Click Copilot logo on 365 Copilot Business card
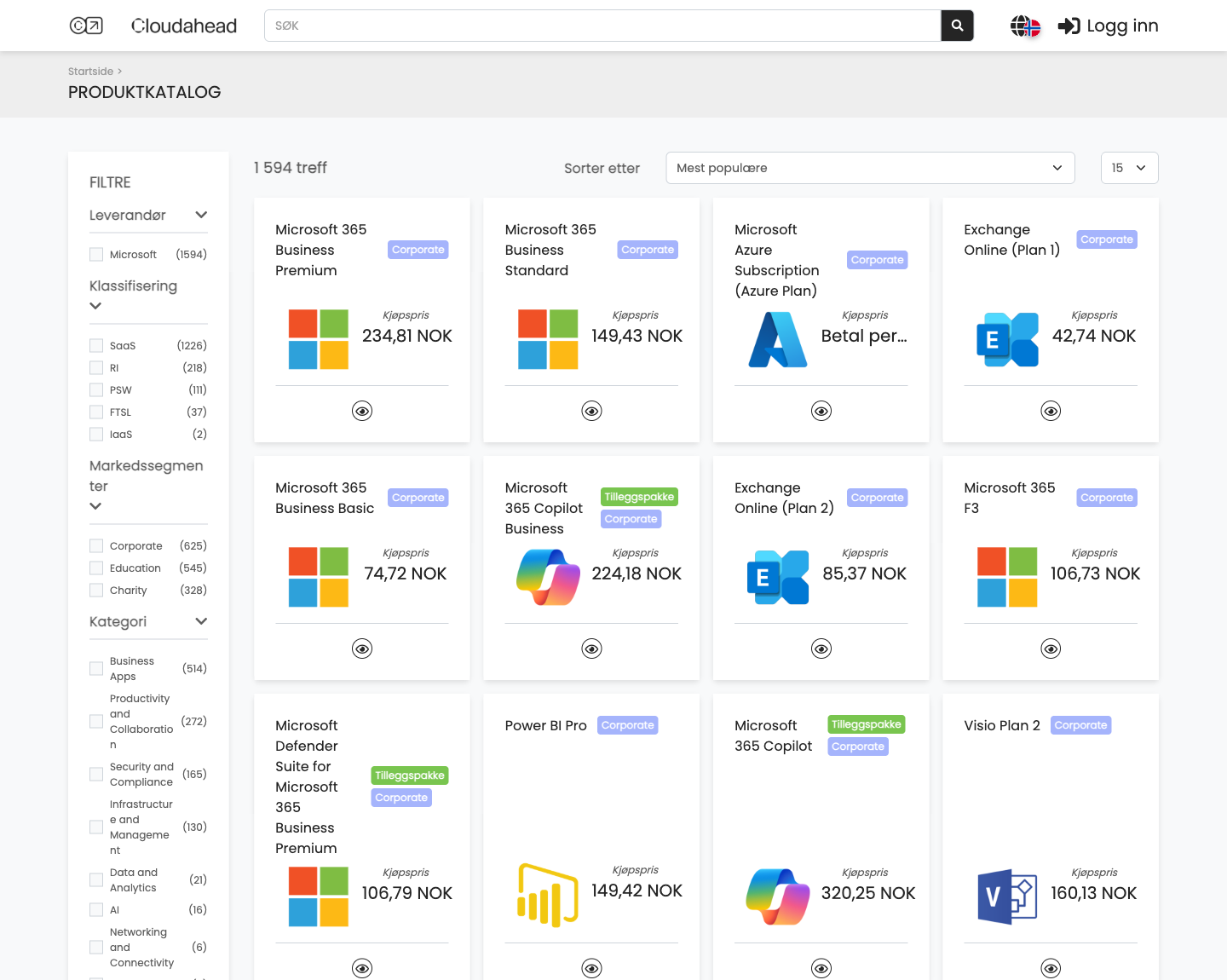Viewport: 1227px width, 980px height. [548, 577]
